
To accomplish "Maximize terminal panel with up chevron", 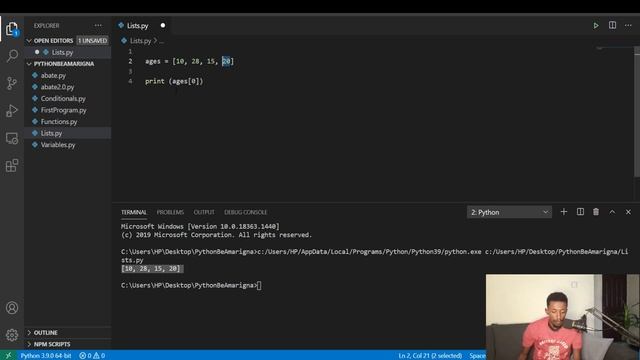I will (x=612, y=212).
